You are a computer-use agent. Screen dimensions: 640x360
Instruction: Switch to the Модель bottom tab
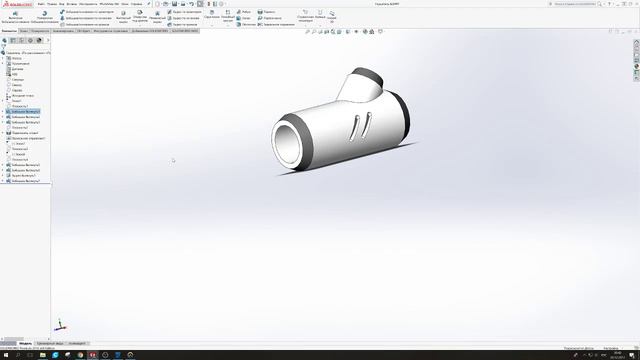[25, 343]
